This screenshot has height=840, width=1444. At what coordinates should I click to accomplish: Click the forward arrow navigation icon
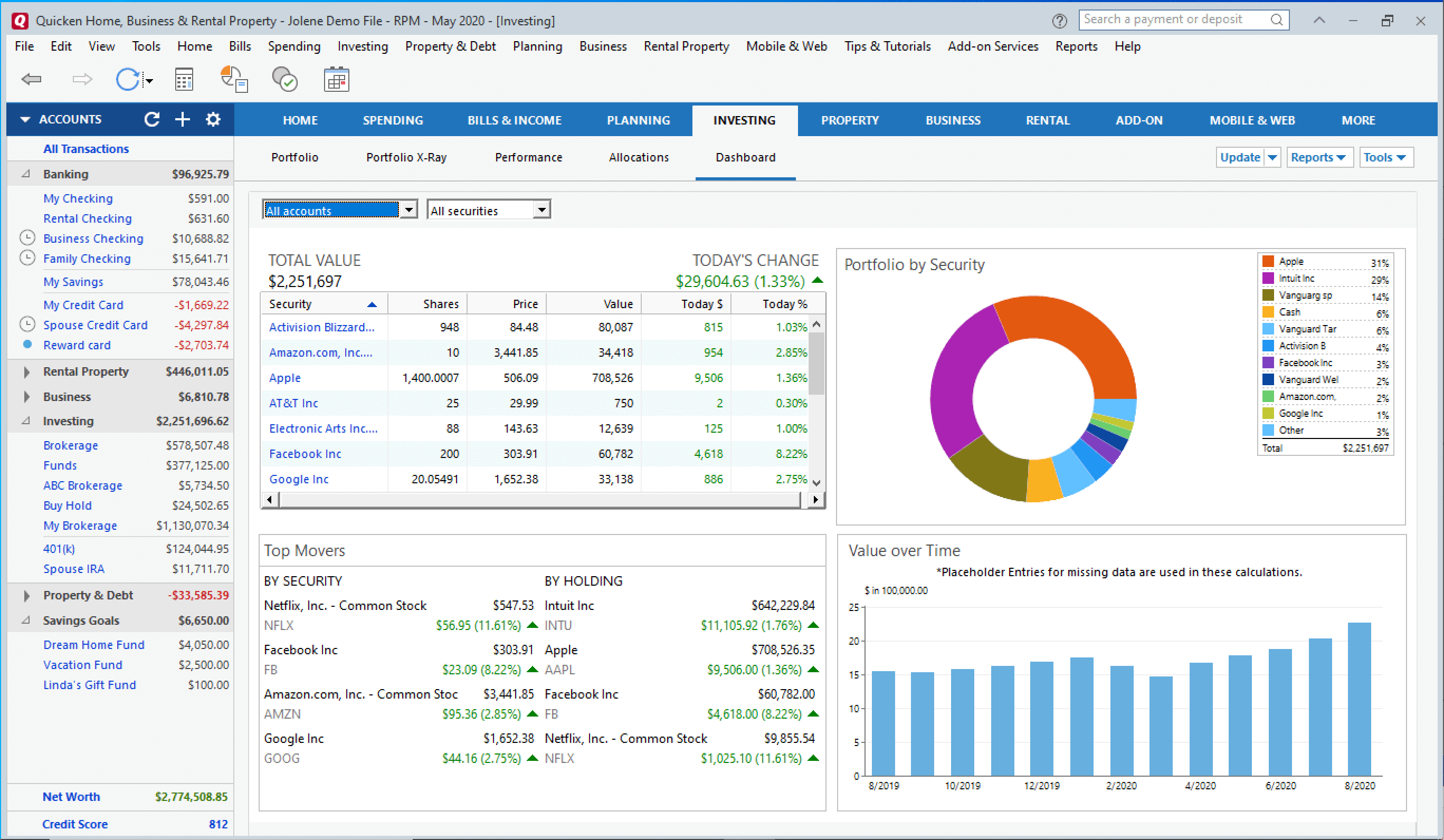click(x=79, y=80)
